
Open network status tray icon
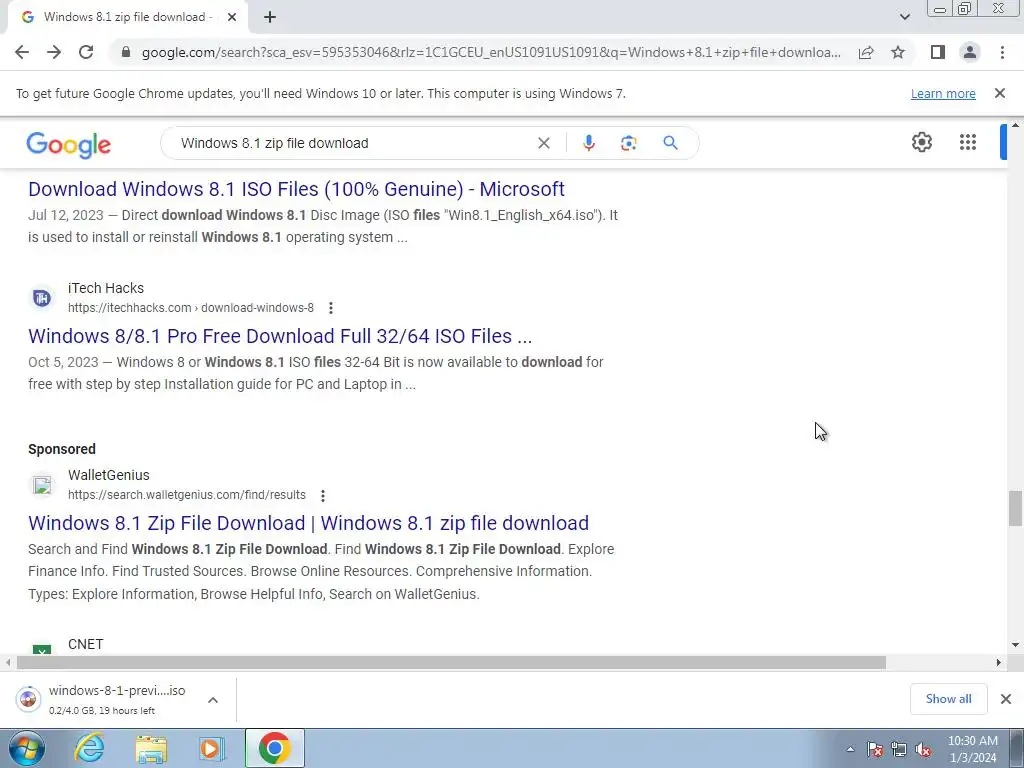click(899, 749)
